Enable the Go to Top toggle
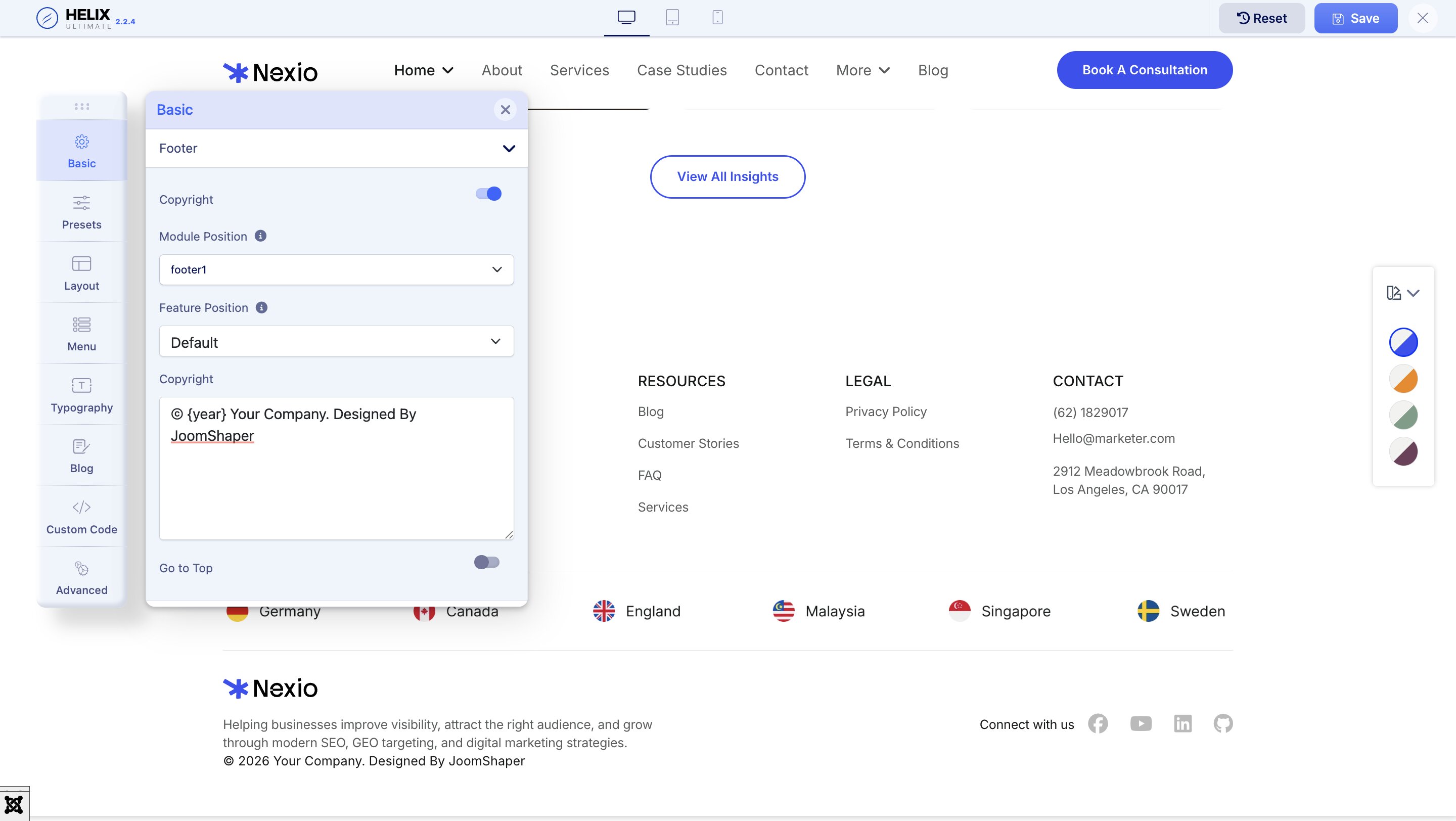 pos(487,562)
